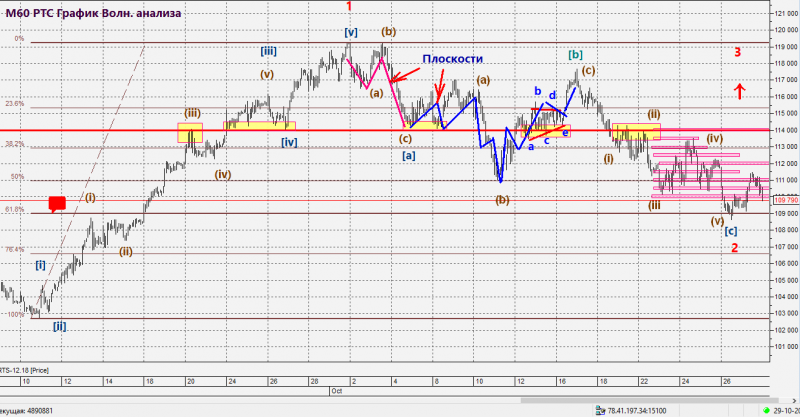Select the teal '[b]' wave label
Image resolution: width=800 pixels, height=417 pixels.
(x=576, y=54)
